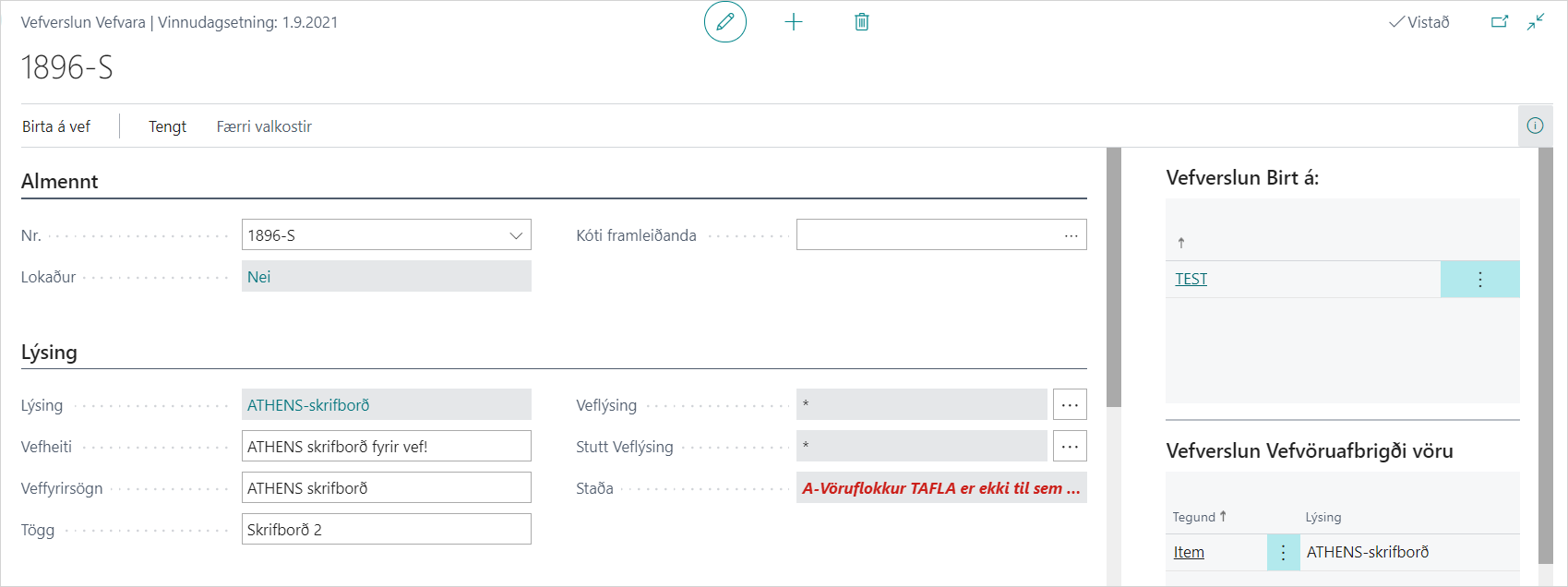Expand the Nr. field dropdown

(516, 235)
